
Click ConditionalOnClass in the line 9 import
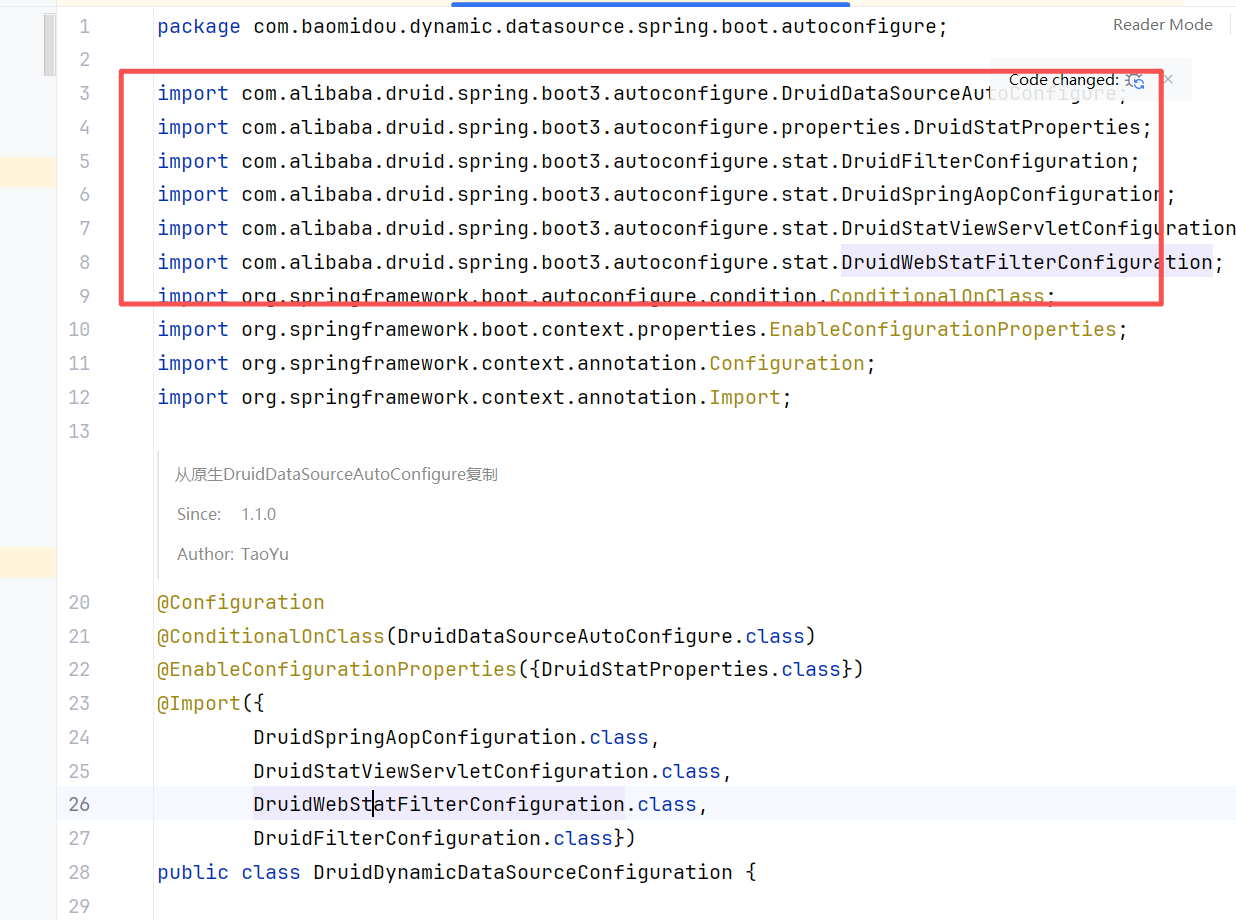[x=937, y=296]
